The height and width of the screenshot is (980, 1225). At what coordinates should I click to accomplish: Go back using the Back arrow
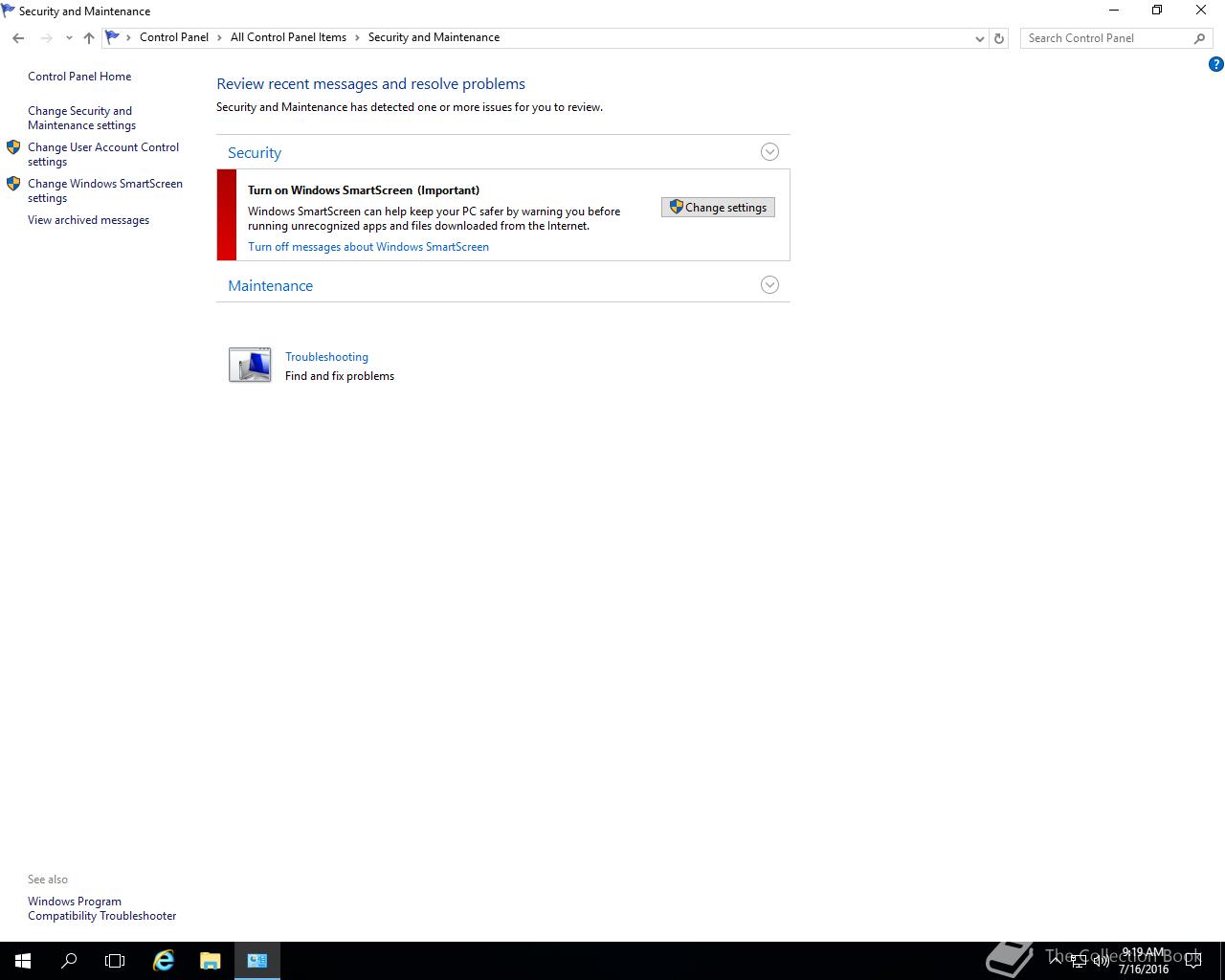coord(18,38)
